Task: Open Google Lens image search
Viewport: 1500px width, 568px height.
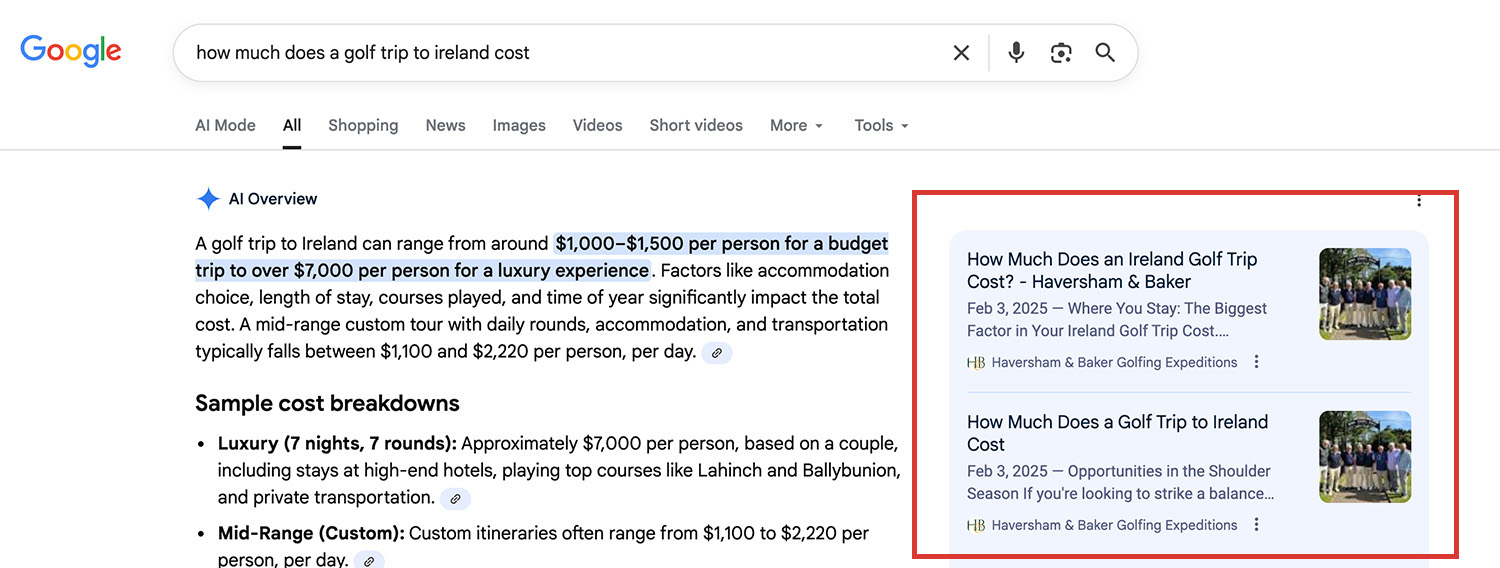Action: pos(1061,53)
